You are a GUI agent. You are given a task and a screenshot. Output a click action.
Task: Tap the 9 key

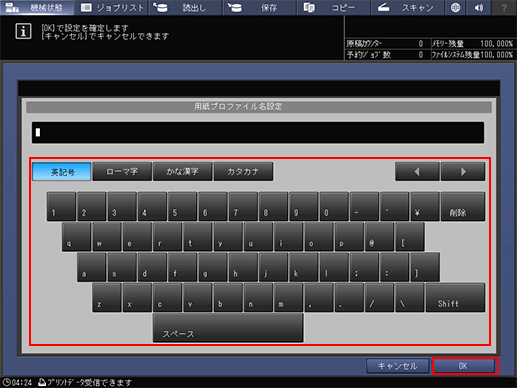coord(304,206)
